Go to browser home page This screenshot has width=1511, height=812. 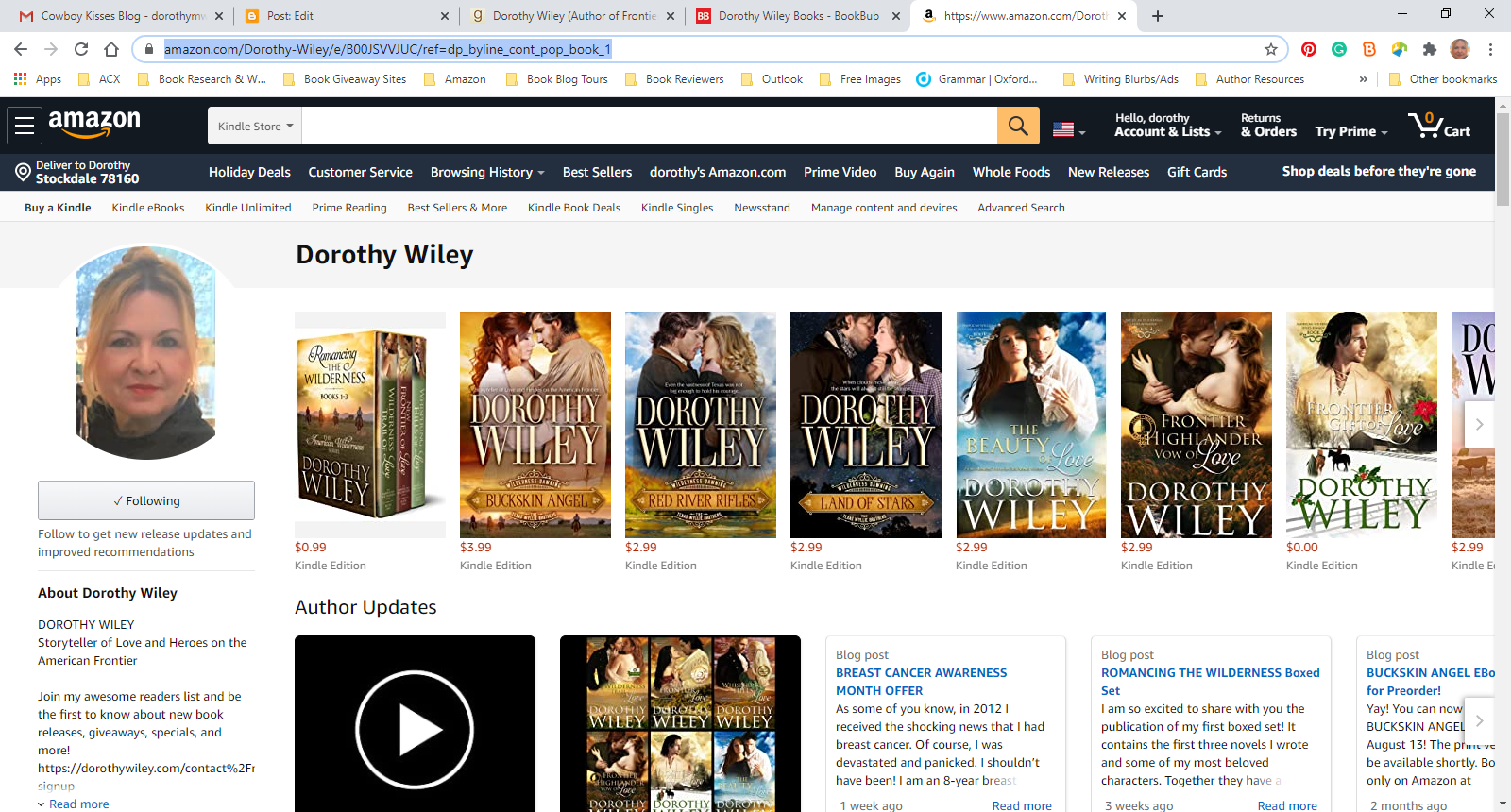point(111,49)
